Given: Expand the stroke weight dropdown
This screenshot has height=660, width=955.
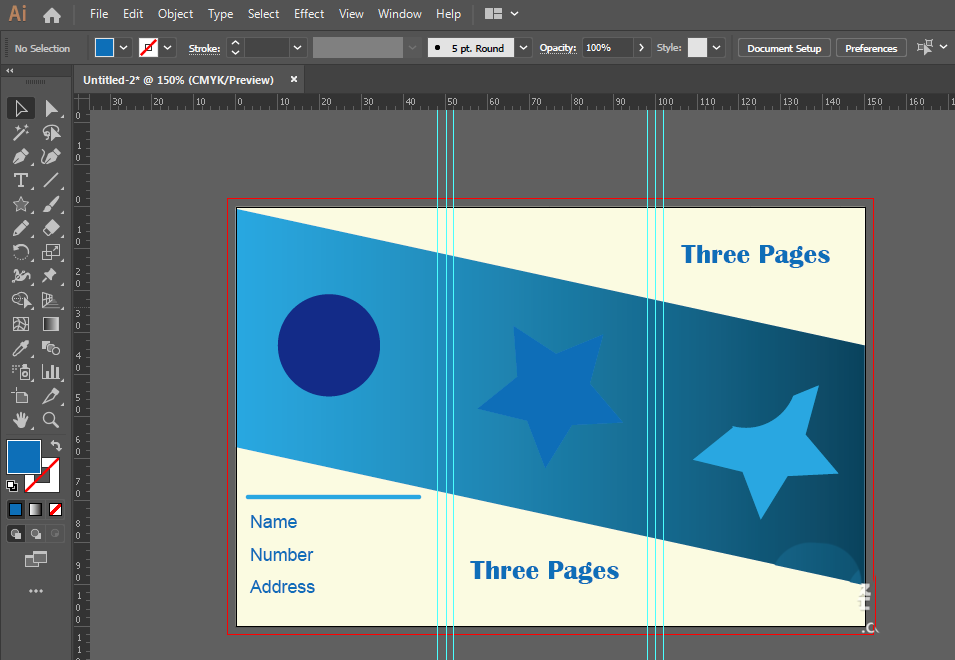Looking at the screenshot, I should click(297, 48).
